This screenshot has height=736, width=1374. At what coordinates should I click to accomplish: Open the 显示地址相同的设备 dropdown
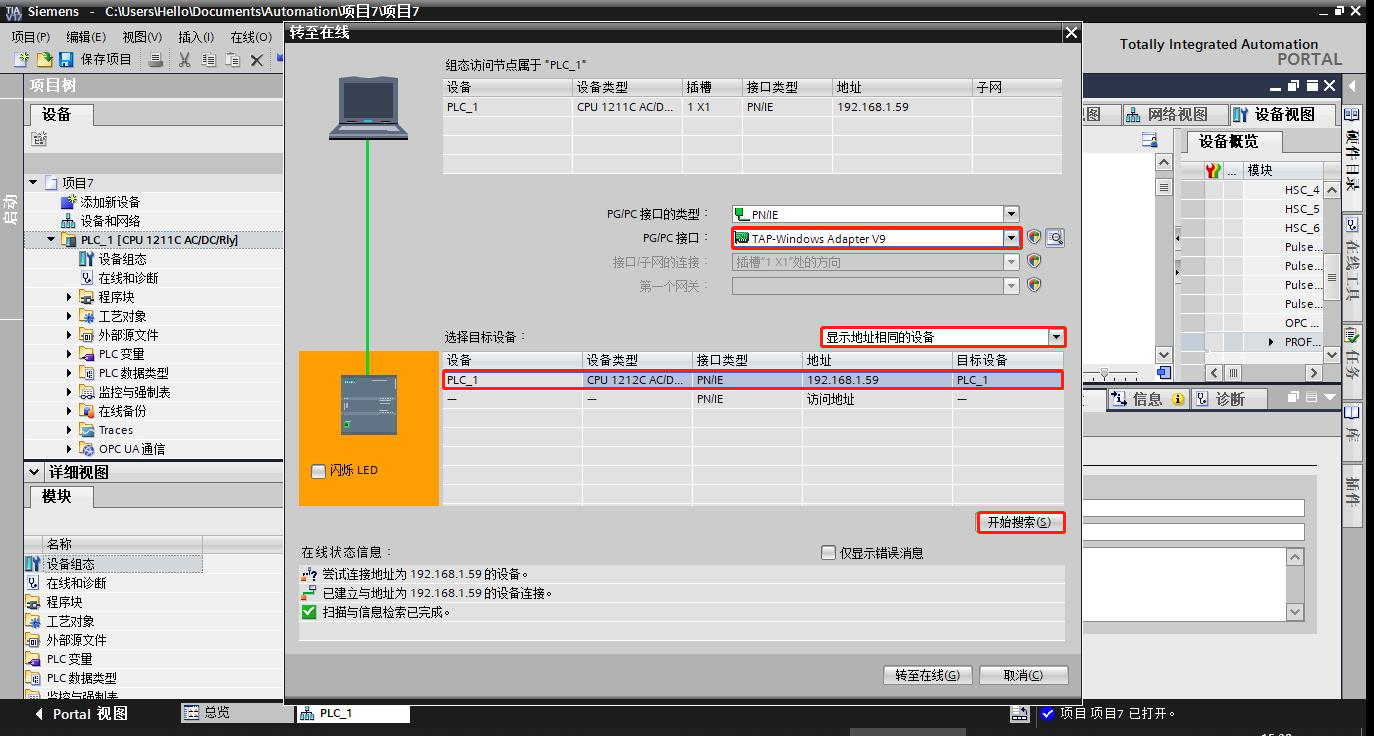tap(1056, 337)
